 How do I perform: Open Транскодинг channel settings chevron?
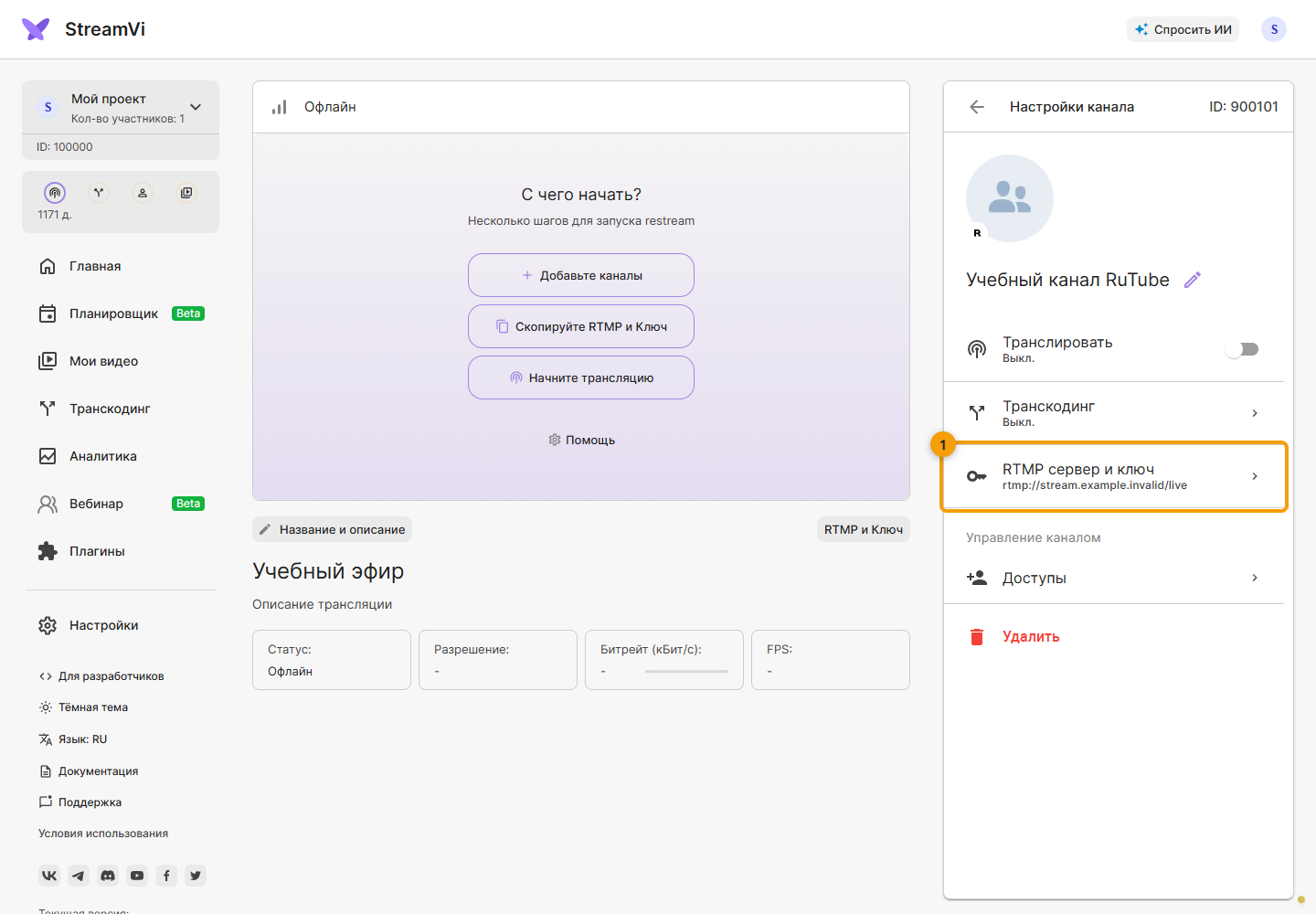[x=1255, y=413]
